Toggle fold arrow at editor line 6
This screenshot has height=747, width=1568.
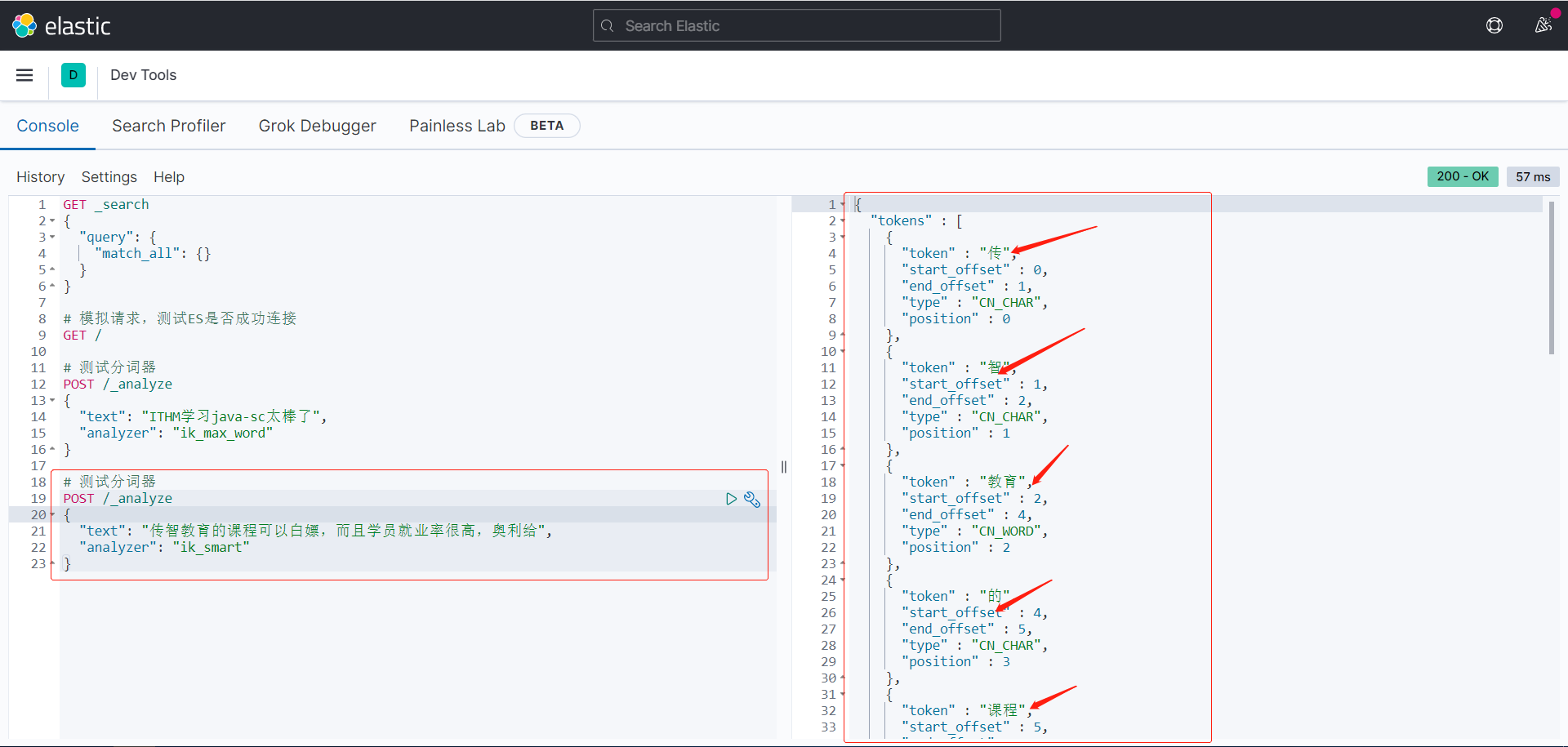coord(52,286)
